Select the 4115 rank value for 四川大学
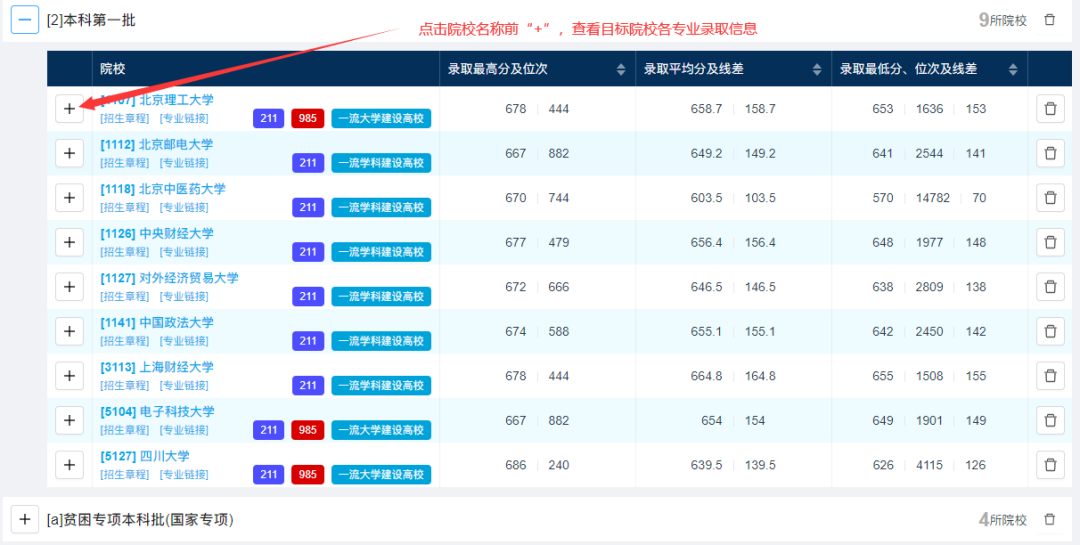The width and height of the screenshot is (1080, 545). click(x=929, y=464)
